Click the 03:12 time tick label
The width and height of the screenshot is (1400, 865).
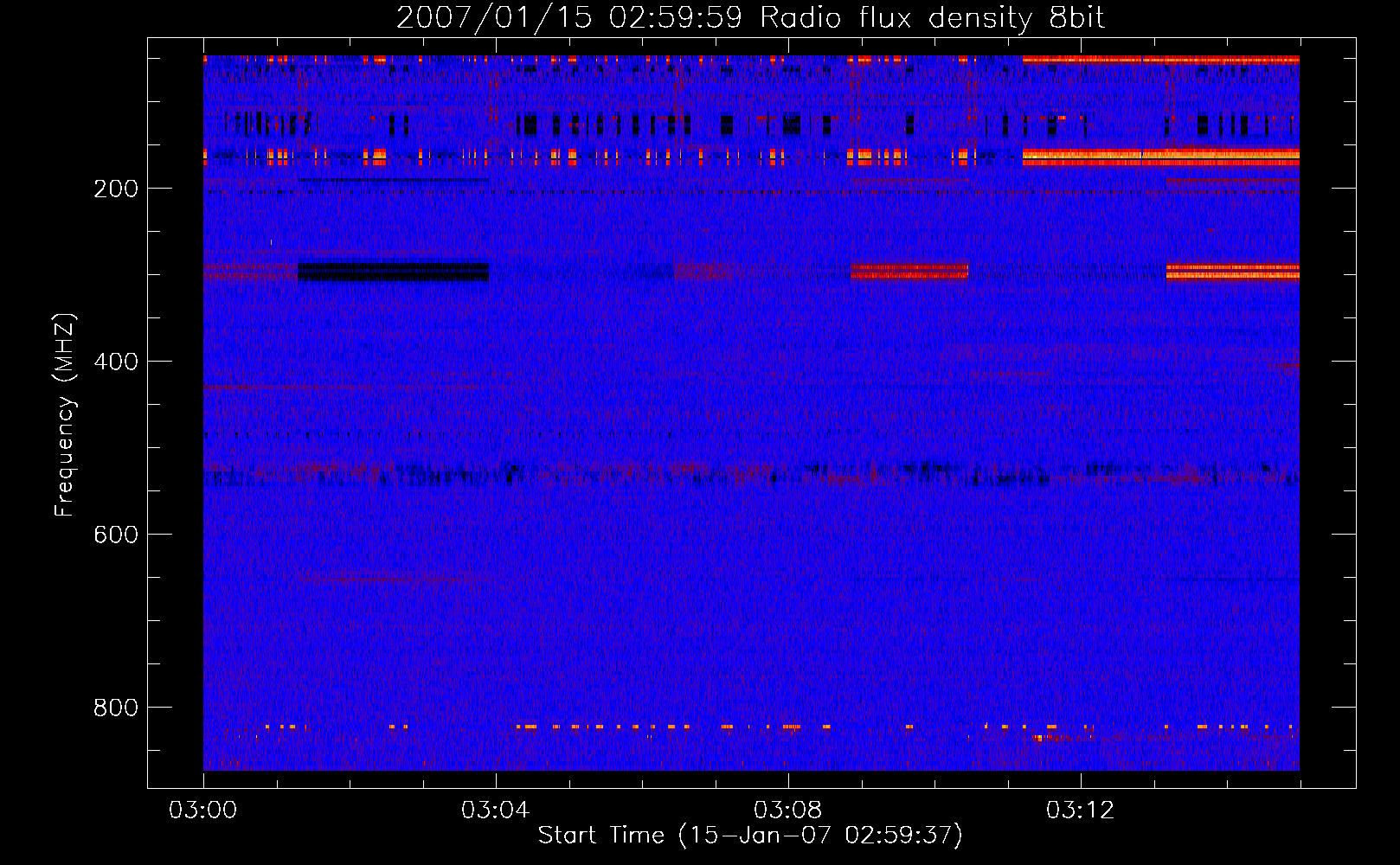(x=1081, y=811)
